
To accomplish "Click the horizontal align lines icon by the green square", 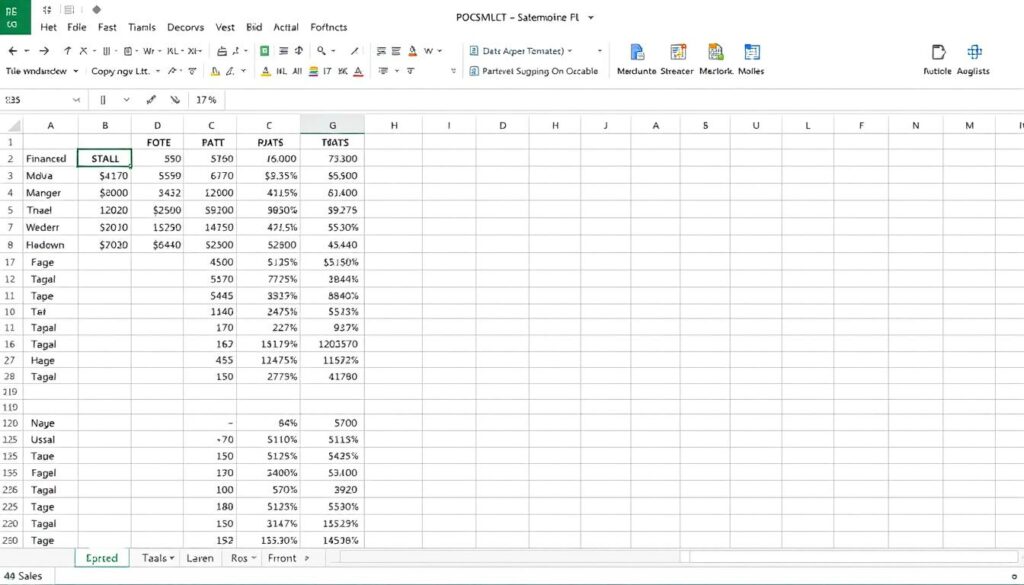I will 283,51.
